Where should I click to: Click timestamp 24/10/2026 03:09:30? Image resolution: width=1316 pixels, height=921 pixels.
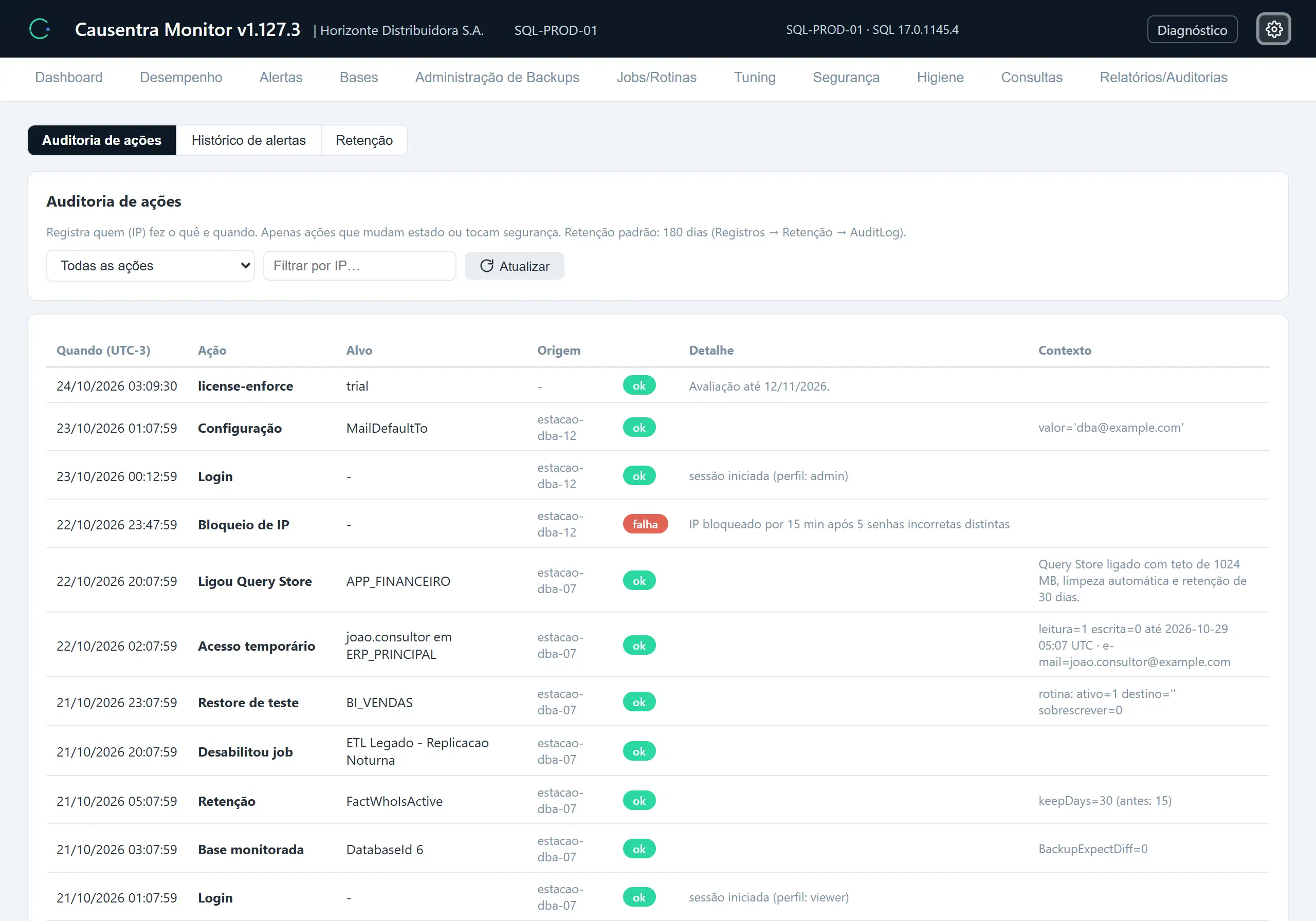[x=117, y=385]
